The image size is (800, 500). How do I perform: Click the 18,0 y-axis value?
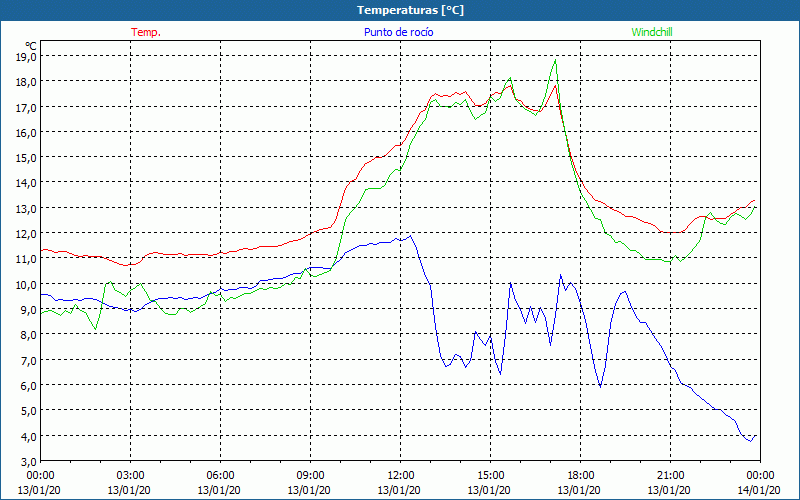pos(27,82)
